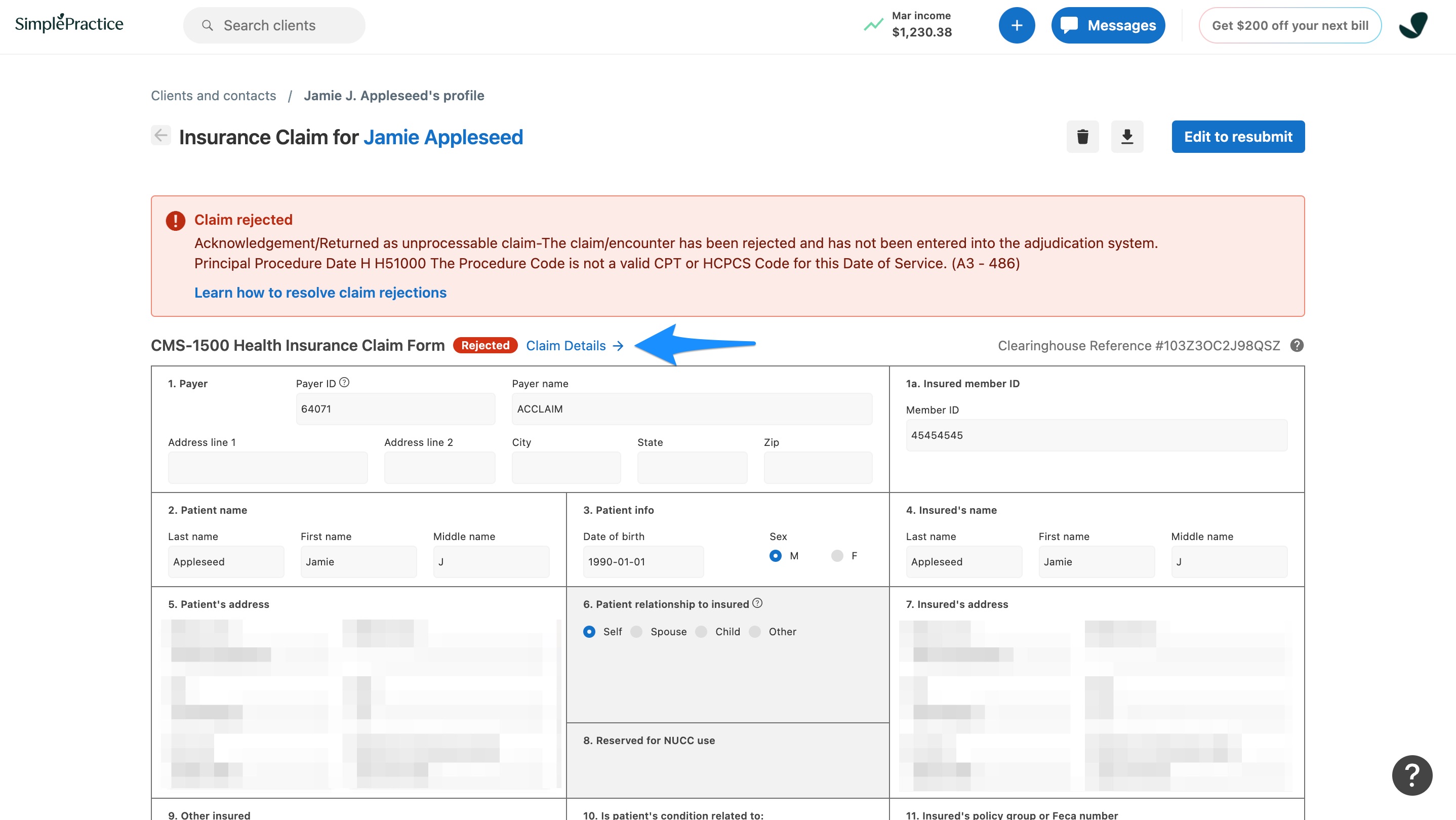Click Date of birth field 1990-01-01
1456x820 pixels.
click(x=643, y=562)
